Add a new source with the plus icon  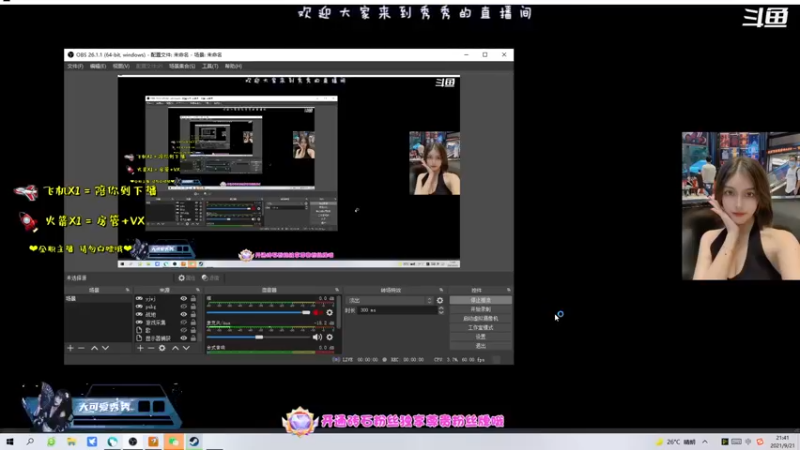(x=140, y=348)
